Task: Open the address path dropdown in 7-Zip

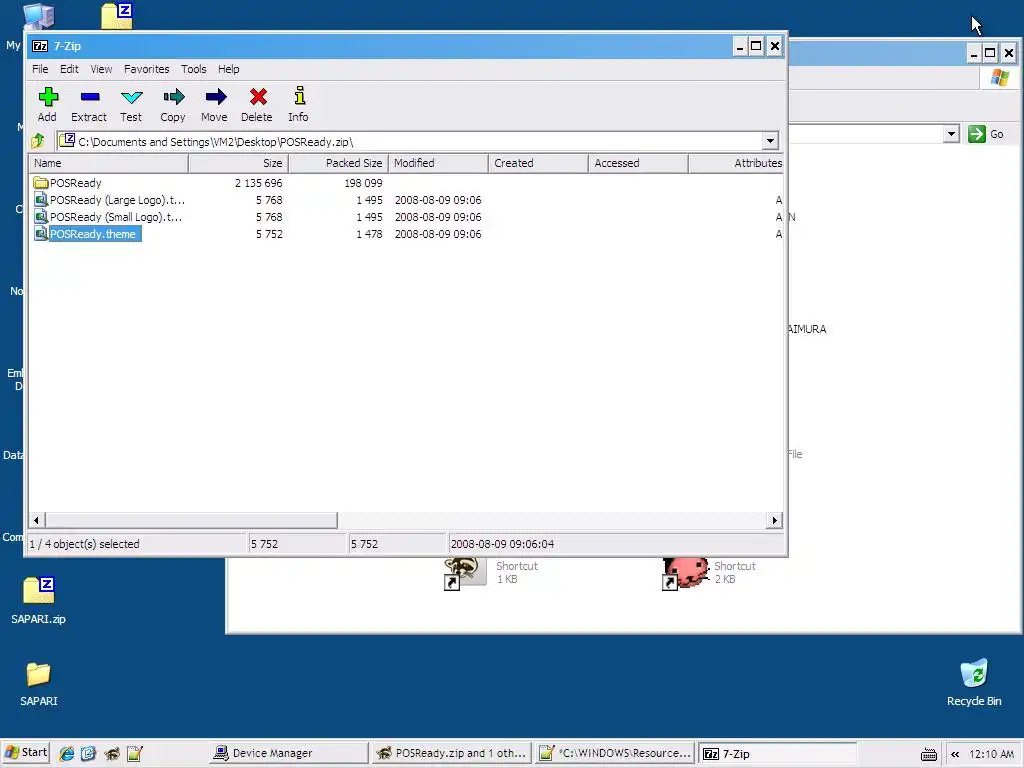Action: coord(771,141)
